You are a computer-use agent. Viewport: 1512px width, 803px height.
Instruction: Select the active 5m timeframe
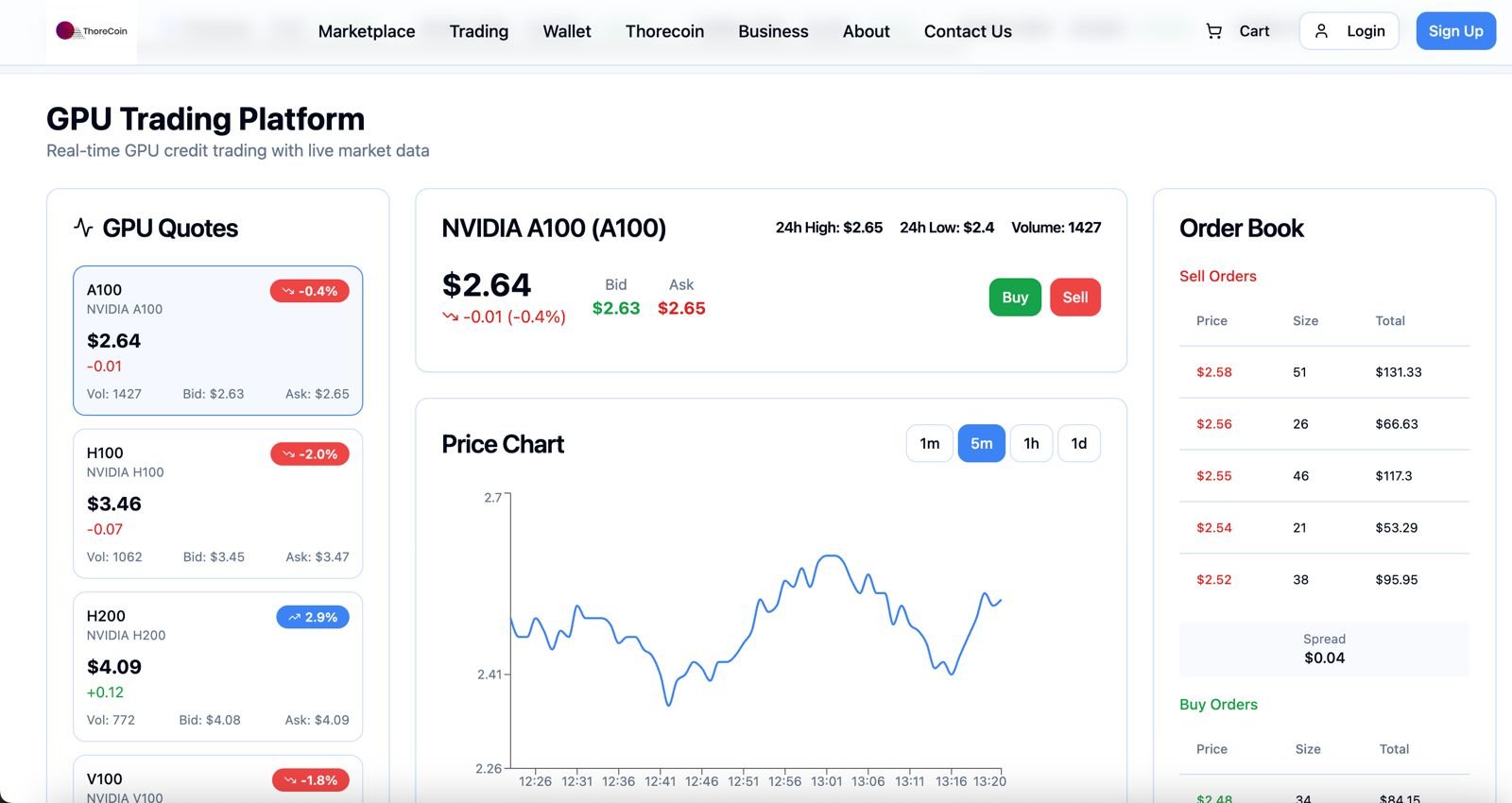[981, 443]
